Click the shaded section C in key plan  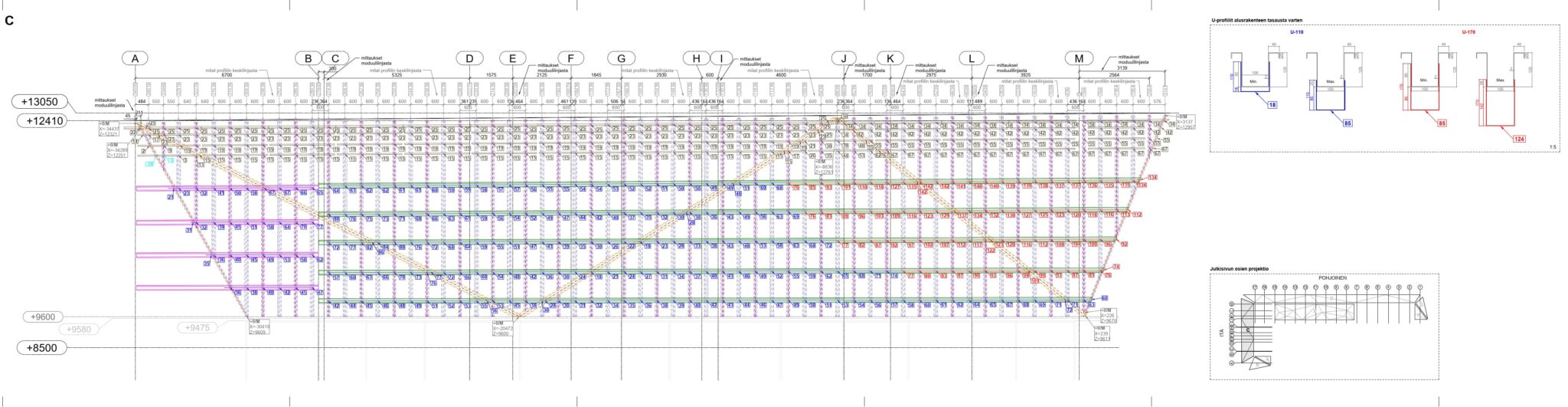1248,330
